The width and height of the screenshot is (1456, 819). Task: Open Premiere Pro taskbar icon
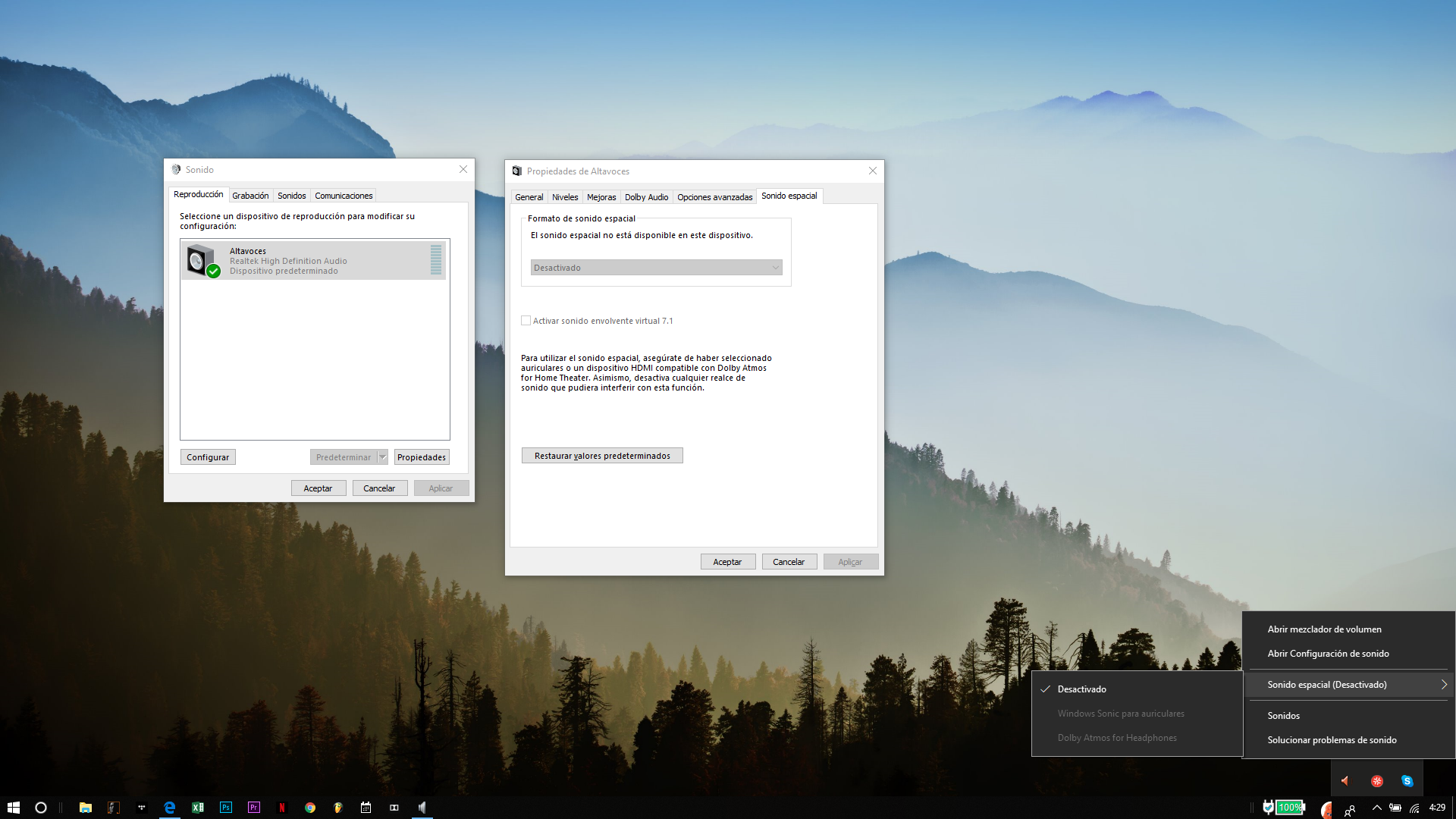[253, 808]
